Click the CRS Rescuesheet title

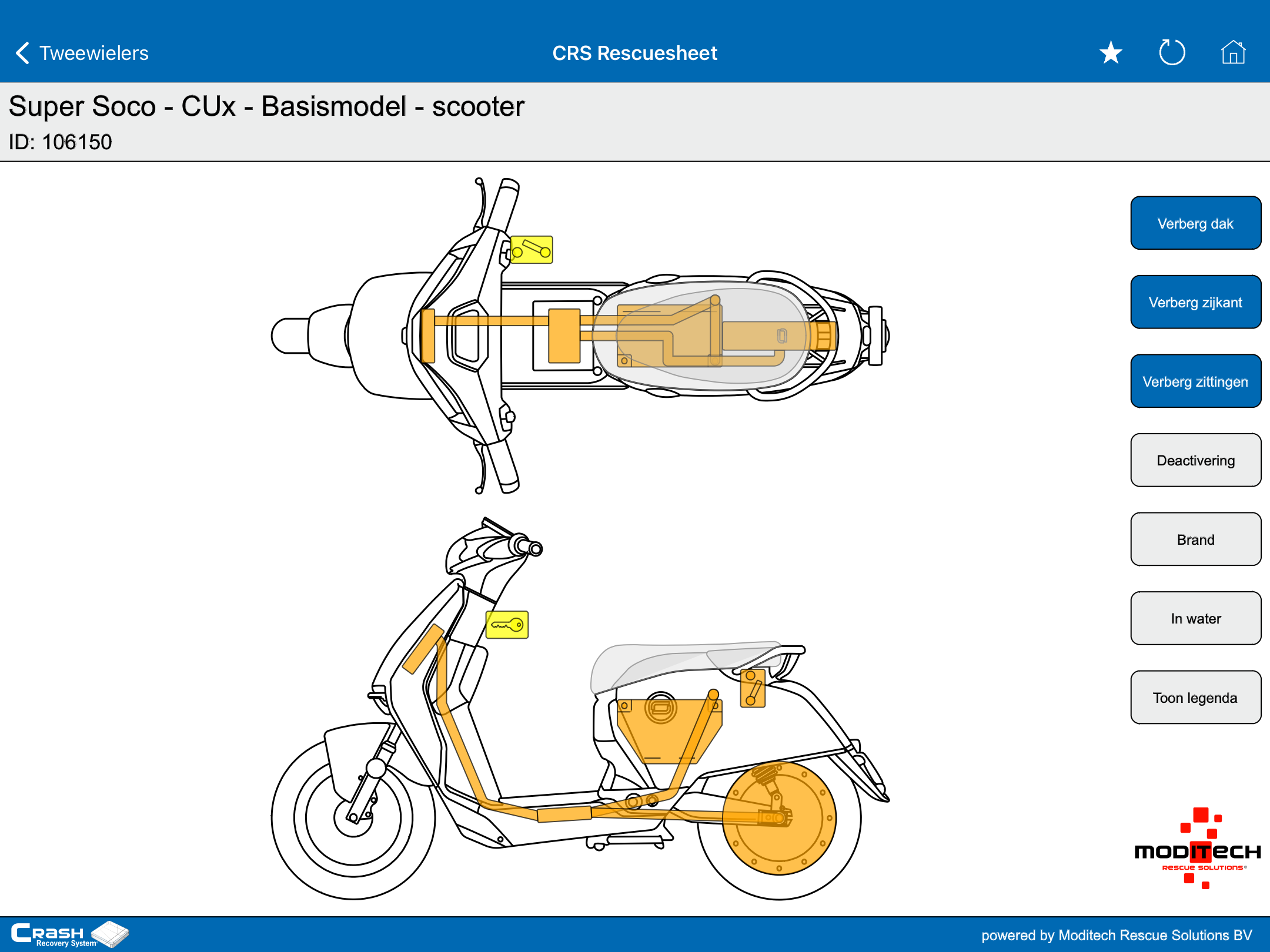pyautogui.click(x=634, y=53)
